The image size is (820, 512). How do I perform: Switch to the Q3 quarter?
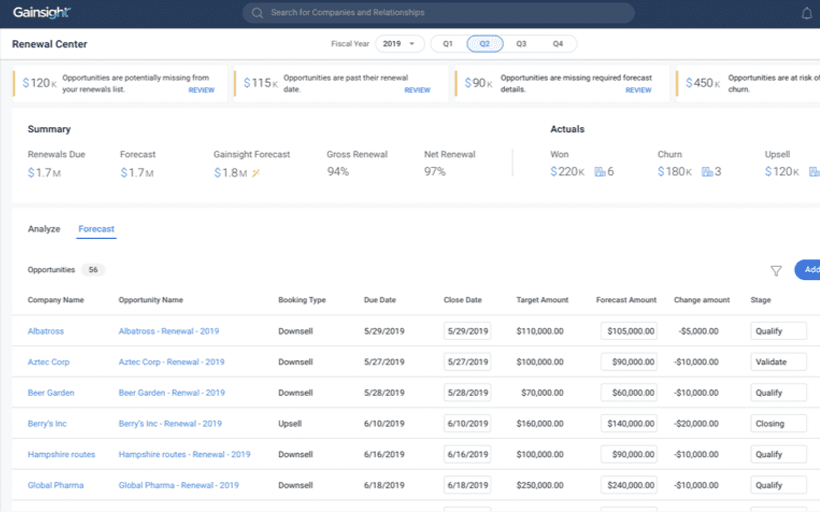[521, 44]
